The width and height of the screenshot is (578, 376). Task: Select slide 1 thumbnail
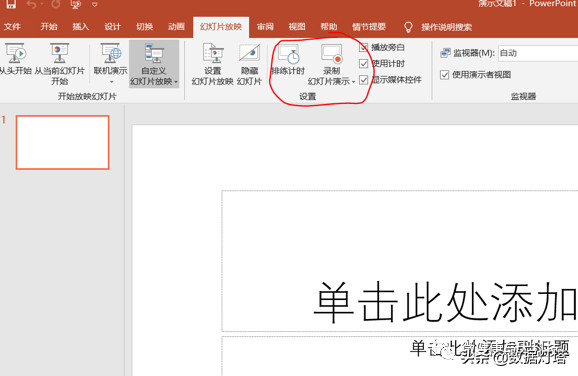pos(62,142)
